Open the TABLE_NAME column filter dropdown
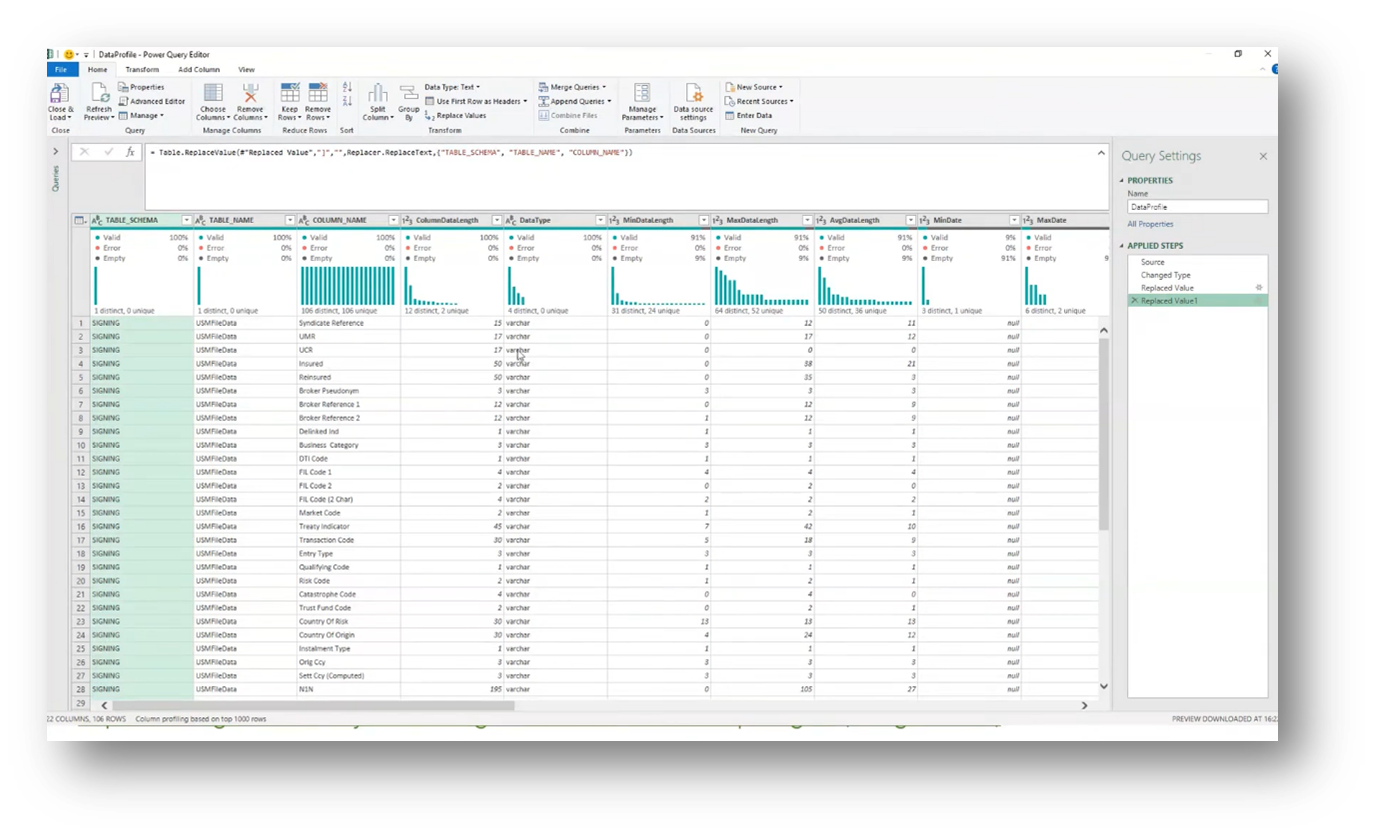The height and width of the screenshot is (836, 1373). pyautogui.click(x=290, y=220)
